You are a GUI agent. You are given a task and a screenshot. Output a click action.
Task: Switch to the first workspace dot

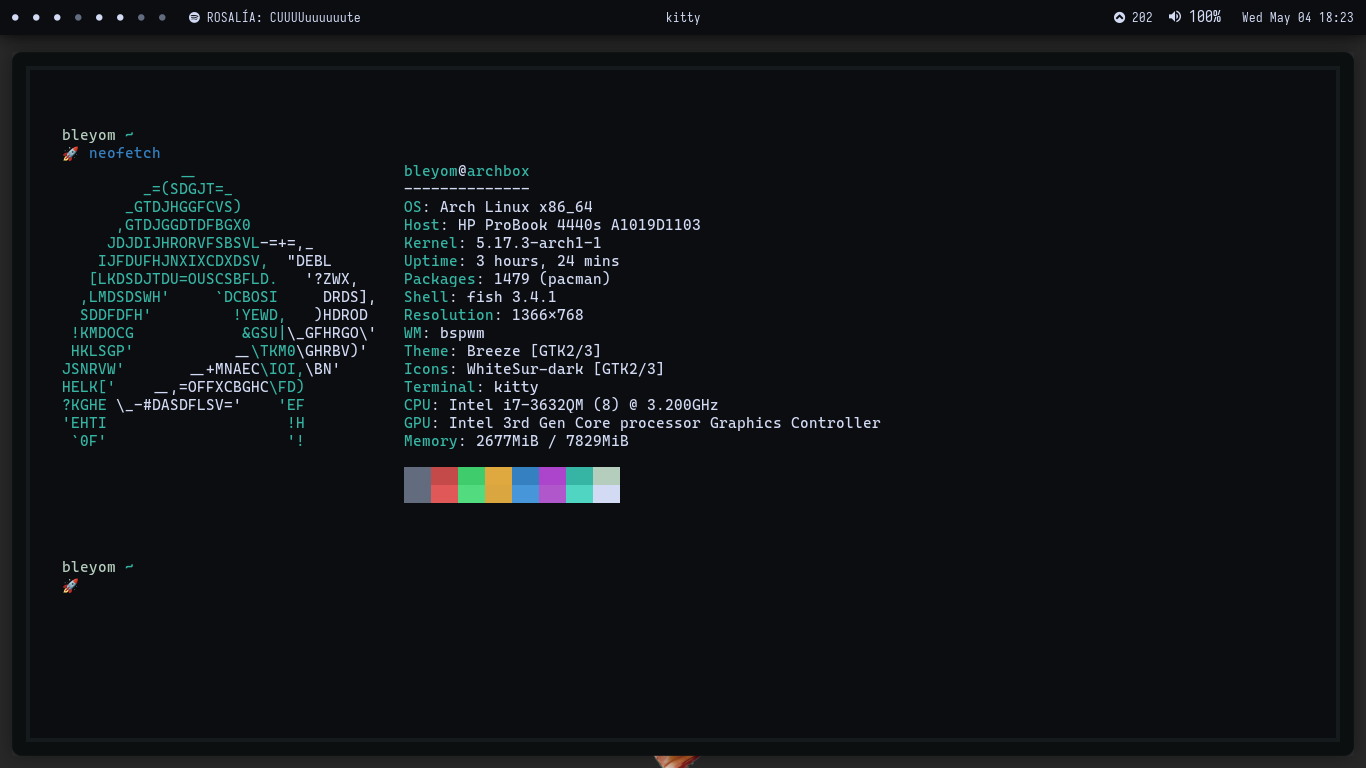coord(15,17)
